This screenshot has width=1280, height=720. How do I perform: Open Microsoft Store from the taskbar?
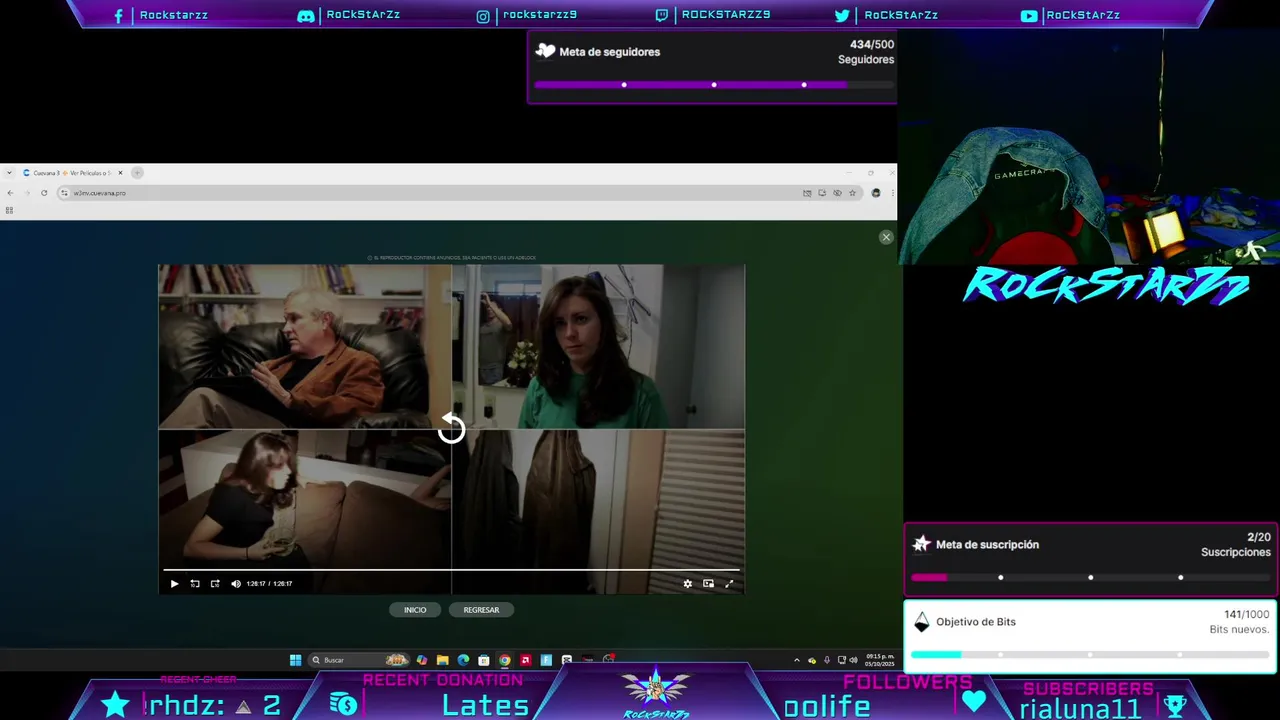click(x=484, y=660)
